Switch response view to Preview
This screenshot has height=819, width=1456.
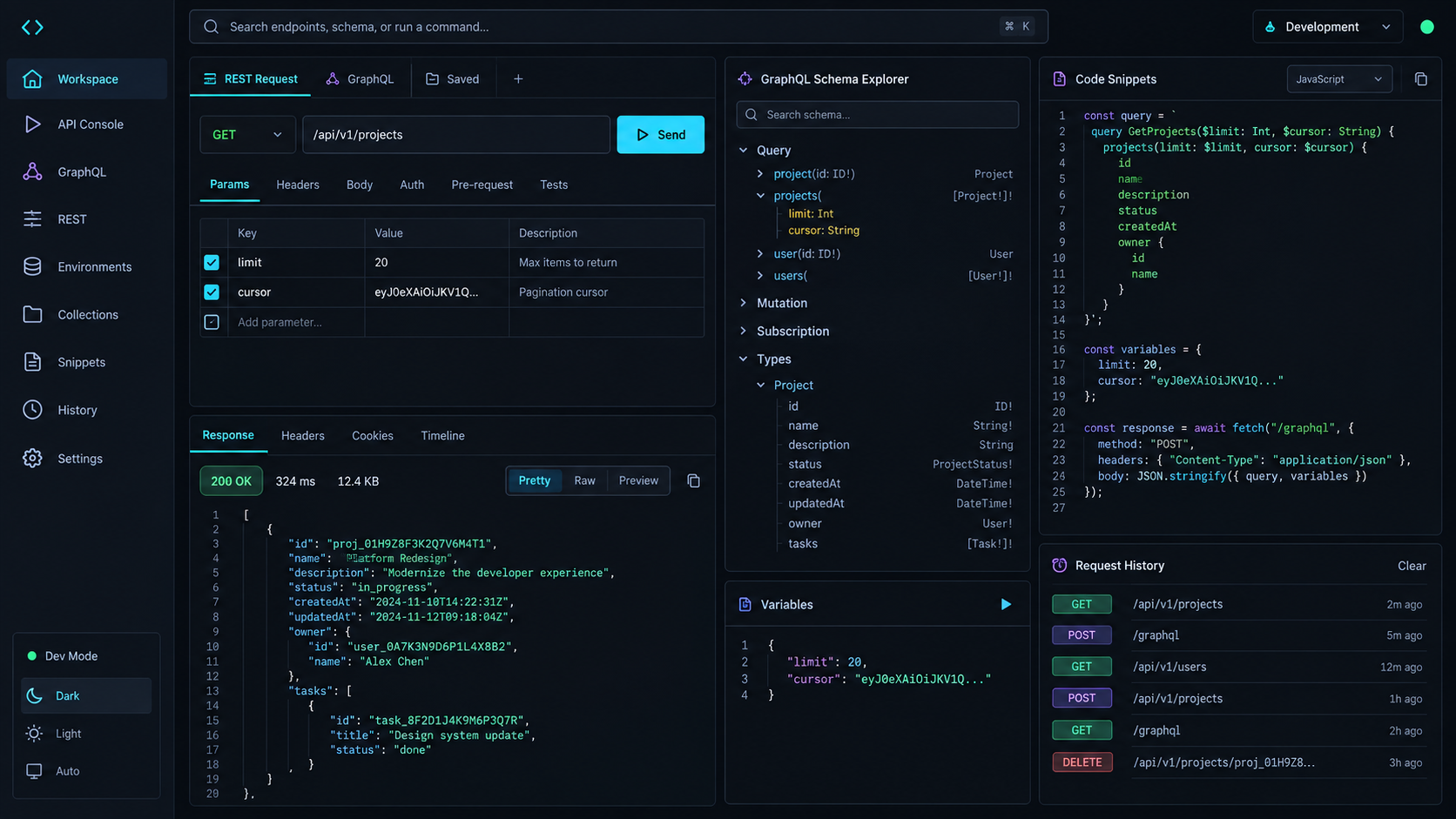638,480
